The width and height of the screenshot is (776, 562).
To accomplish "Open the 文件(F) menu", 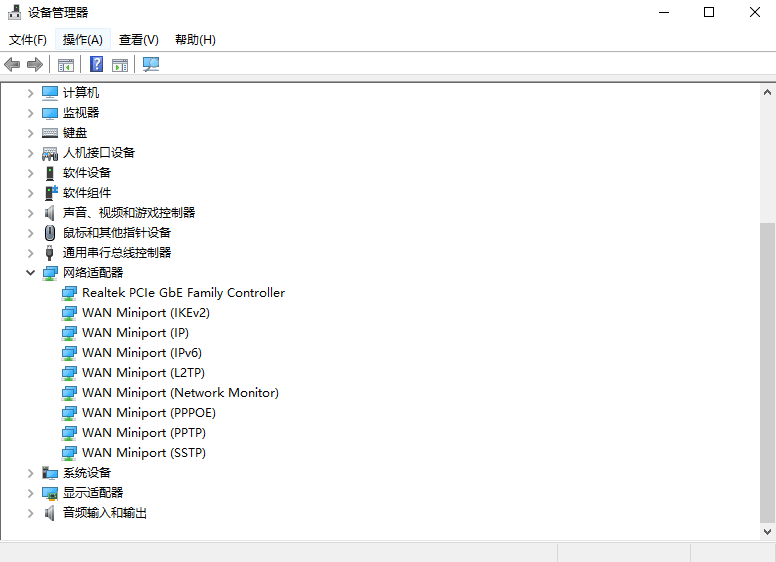I will (x=28, y=40).
